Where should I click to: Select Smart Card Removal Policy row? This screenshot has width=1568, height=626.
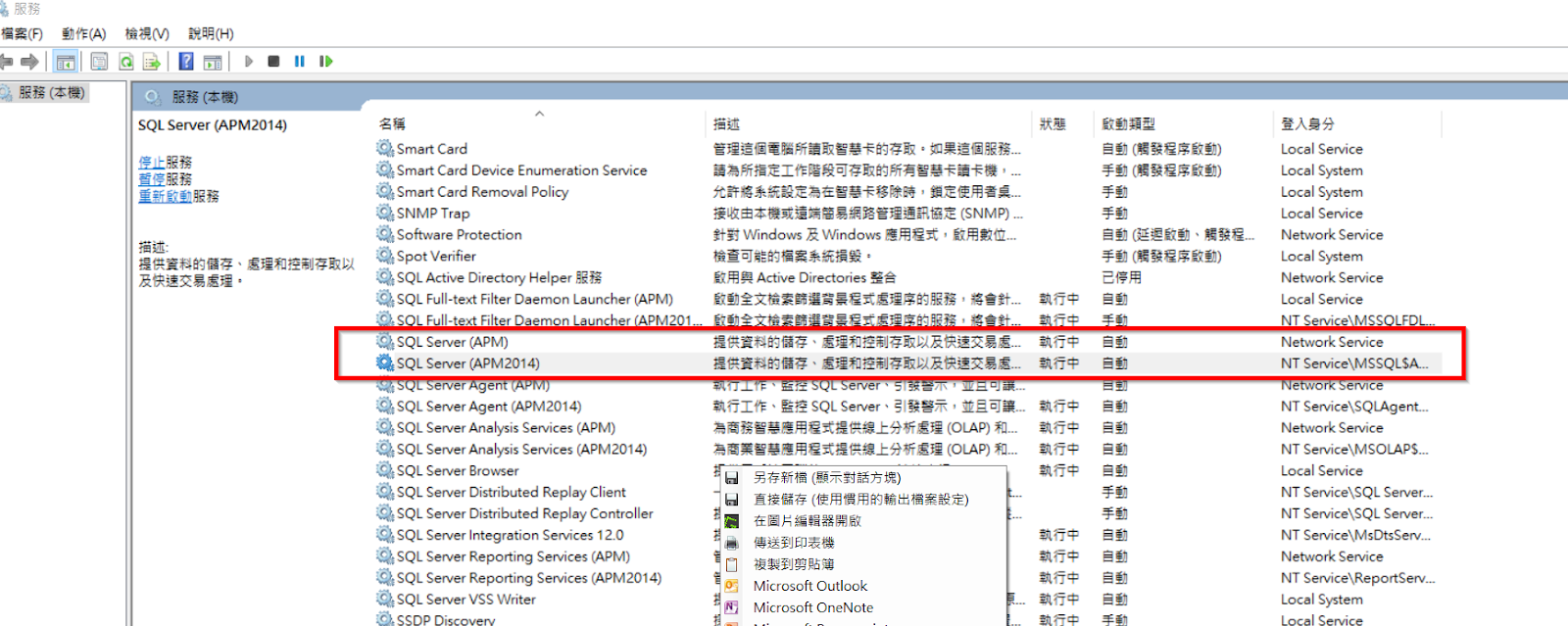coord(907,192)
